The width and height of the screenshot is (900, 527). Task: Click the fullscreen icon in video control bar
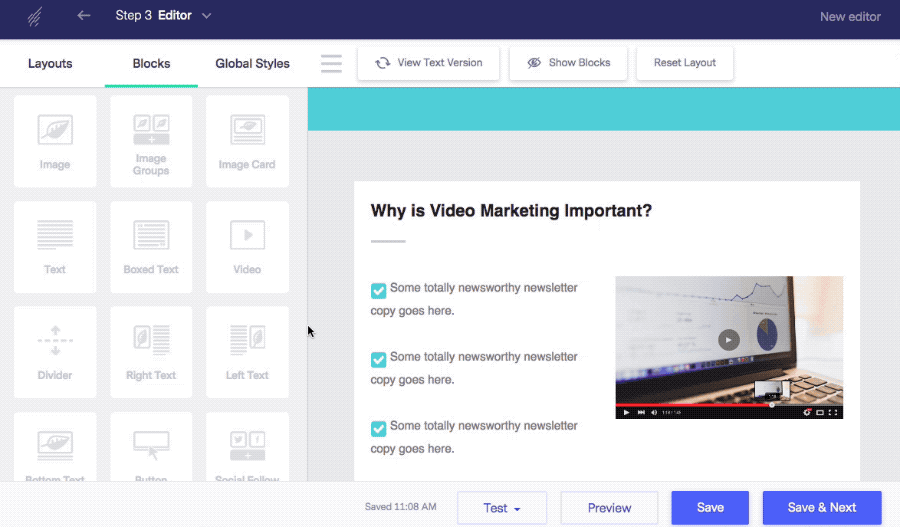[x=833, y=412]
